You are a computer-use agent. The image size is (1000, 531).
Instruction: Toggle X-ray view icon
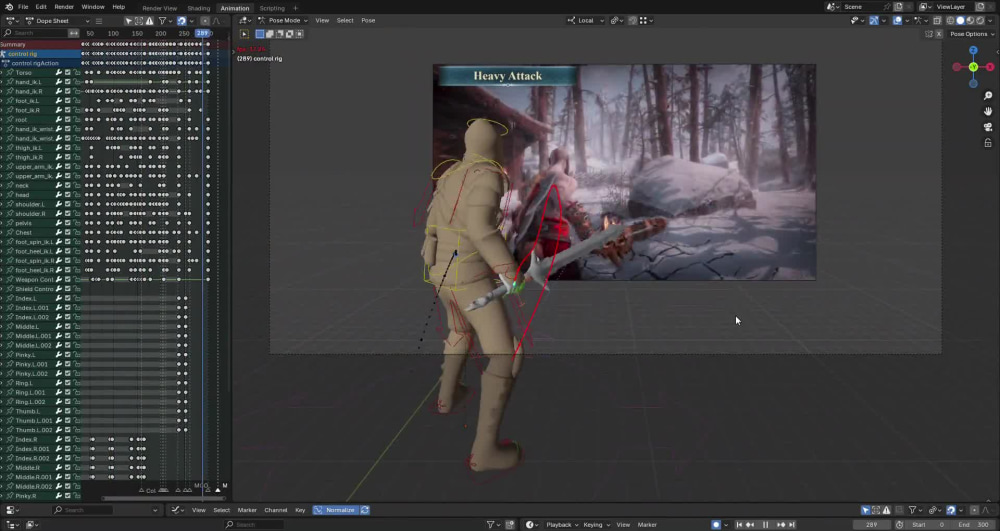(x=937, y=21)
